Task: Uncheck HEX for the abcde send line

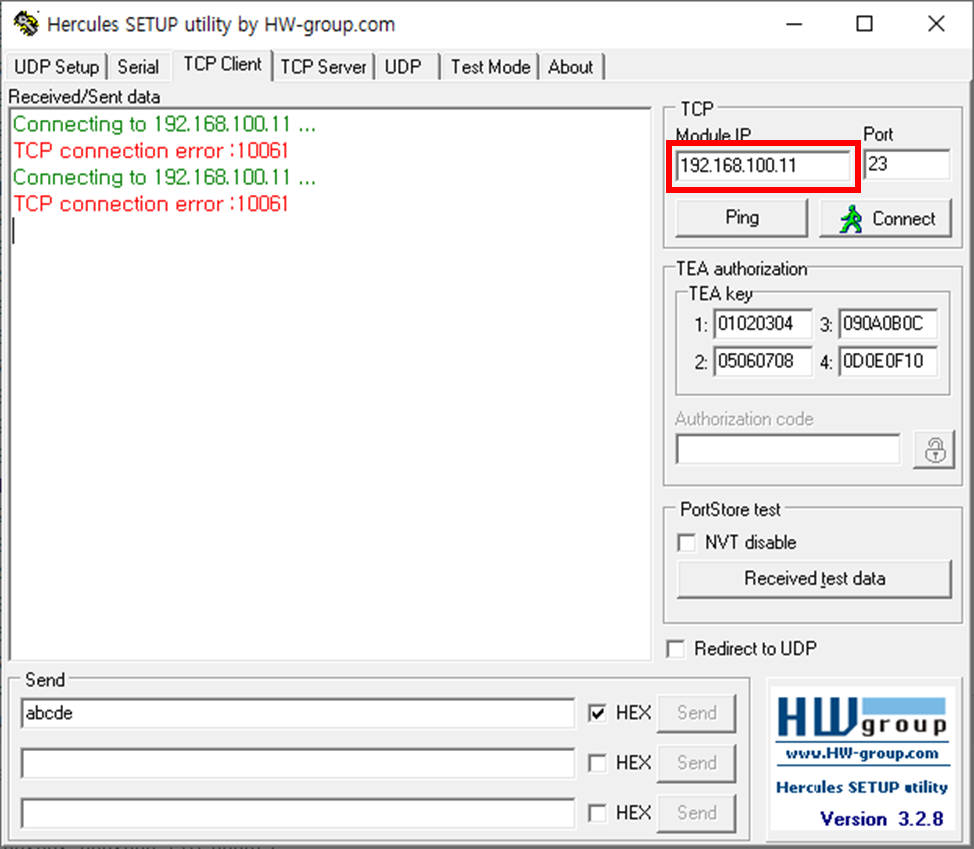Action: click(597, 713)
